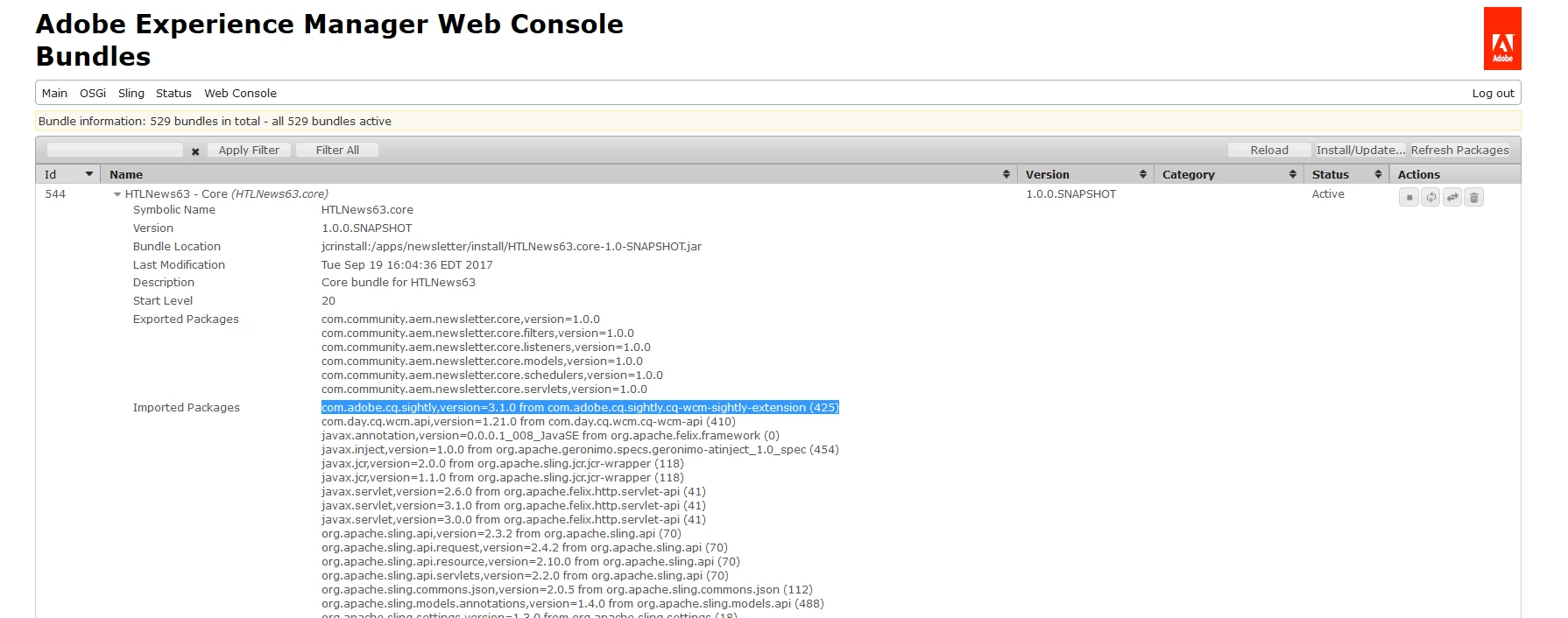Click the bundle Id 544 cell
This screenshot has height=618, width=1568.
coord(55,194)
